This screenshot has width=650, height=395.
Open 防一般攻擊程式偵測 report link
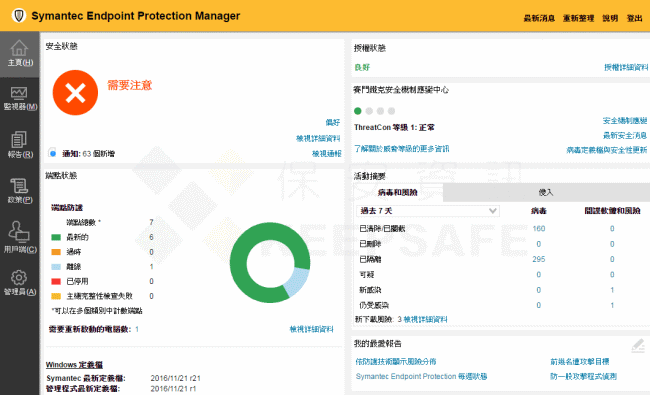(x=583, y=376)
